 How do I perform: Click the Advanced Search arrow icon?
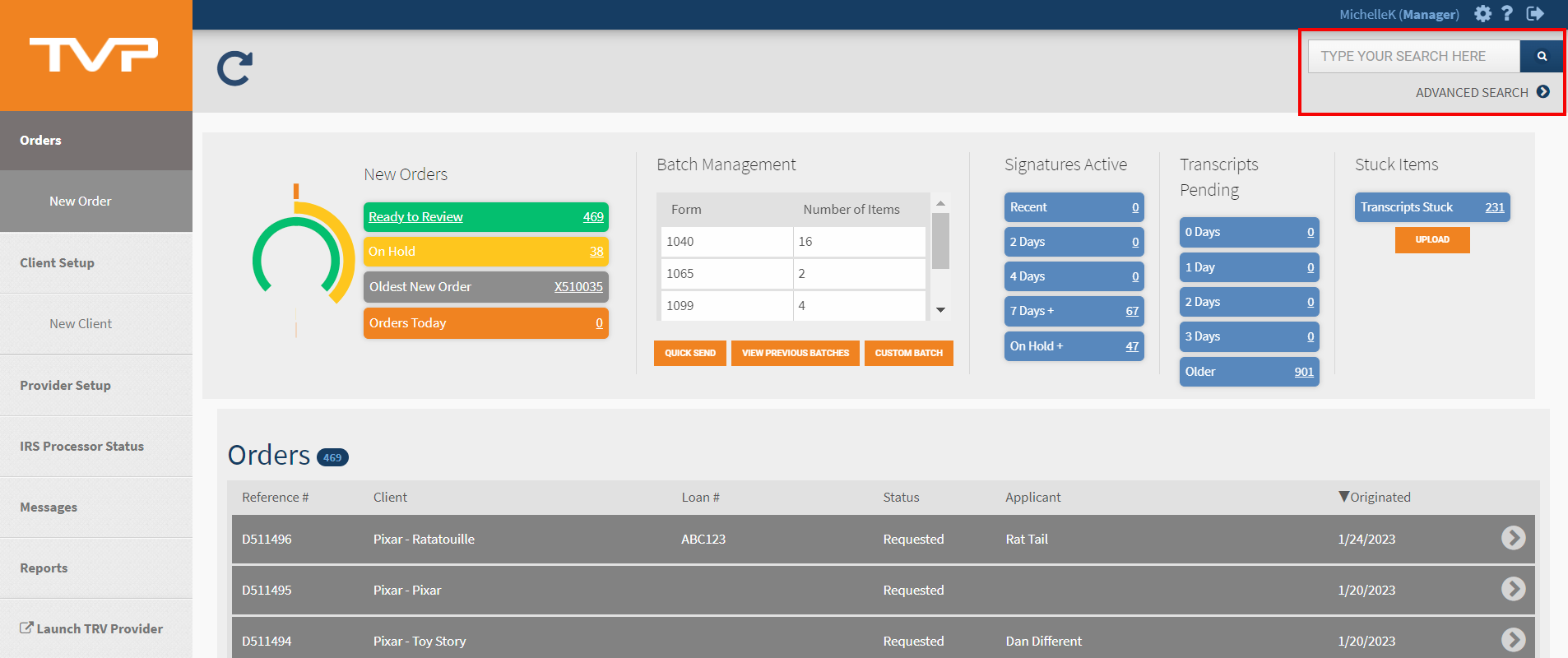pyautogui.click(x=1543, y=91)
